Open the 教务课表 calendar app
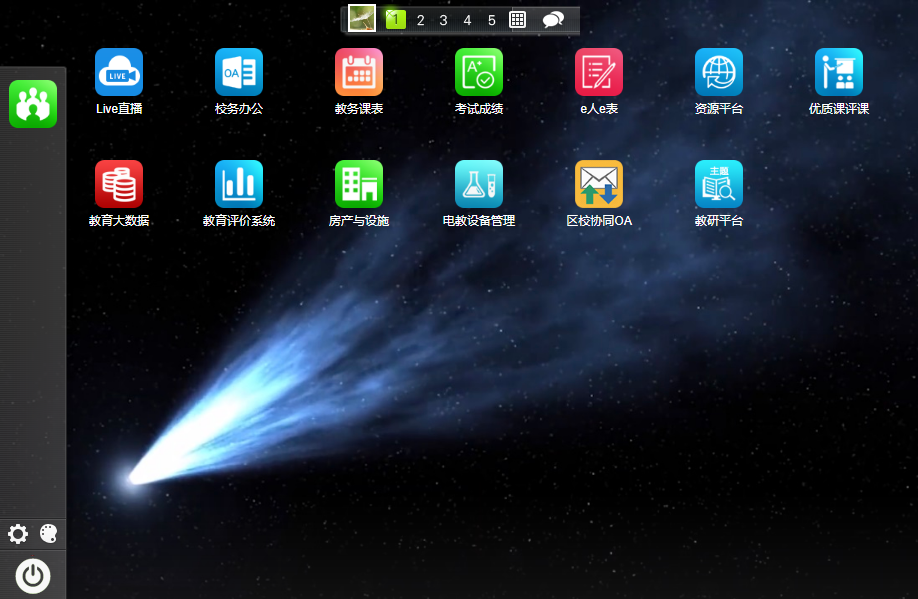The height and width of the screenshot is (599, 918). click(359, 72)
